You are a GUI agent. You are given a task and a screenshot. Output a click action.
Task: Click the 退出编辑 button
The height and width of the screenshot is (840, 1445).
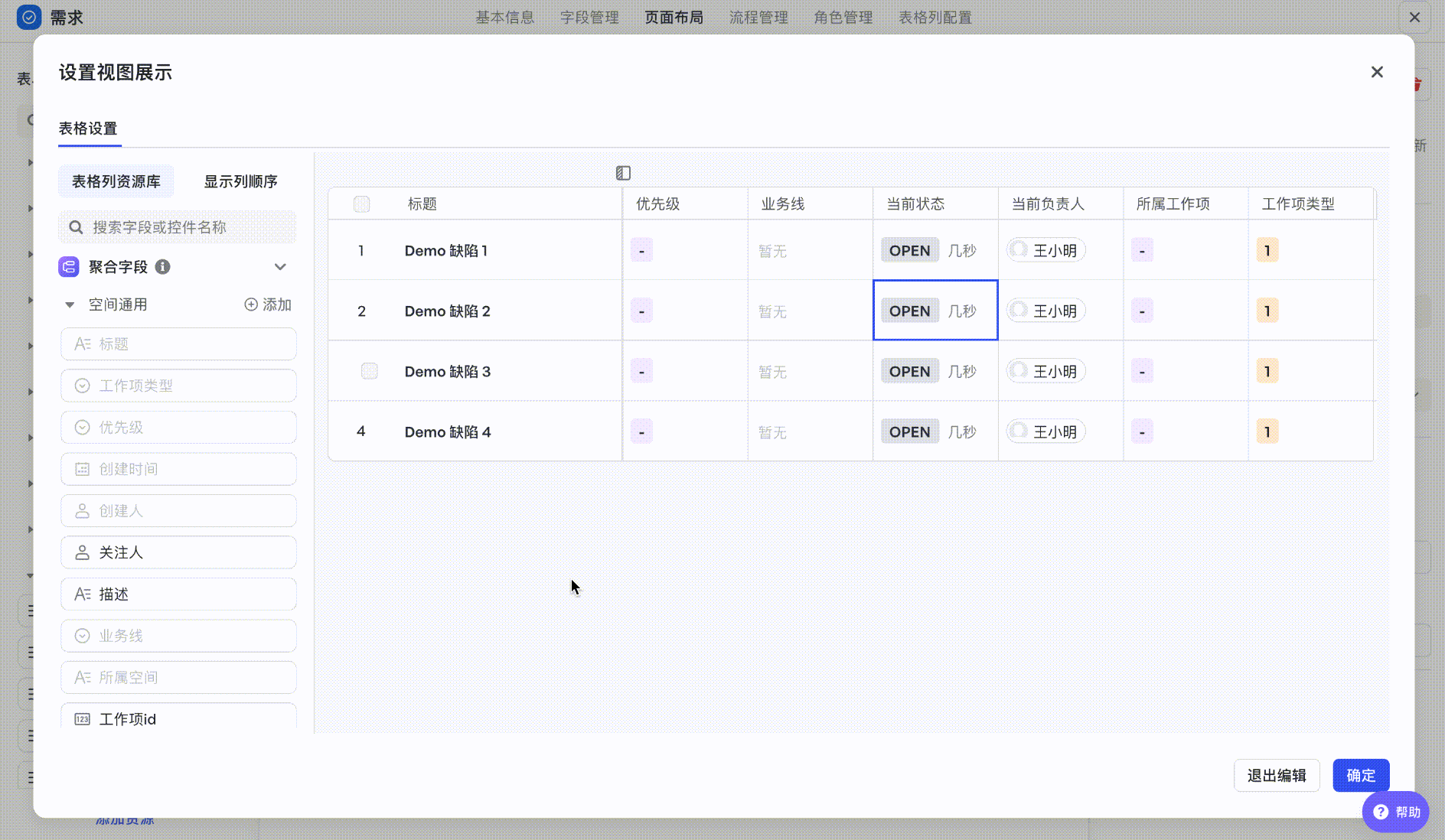coord(1277,775)
